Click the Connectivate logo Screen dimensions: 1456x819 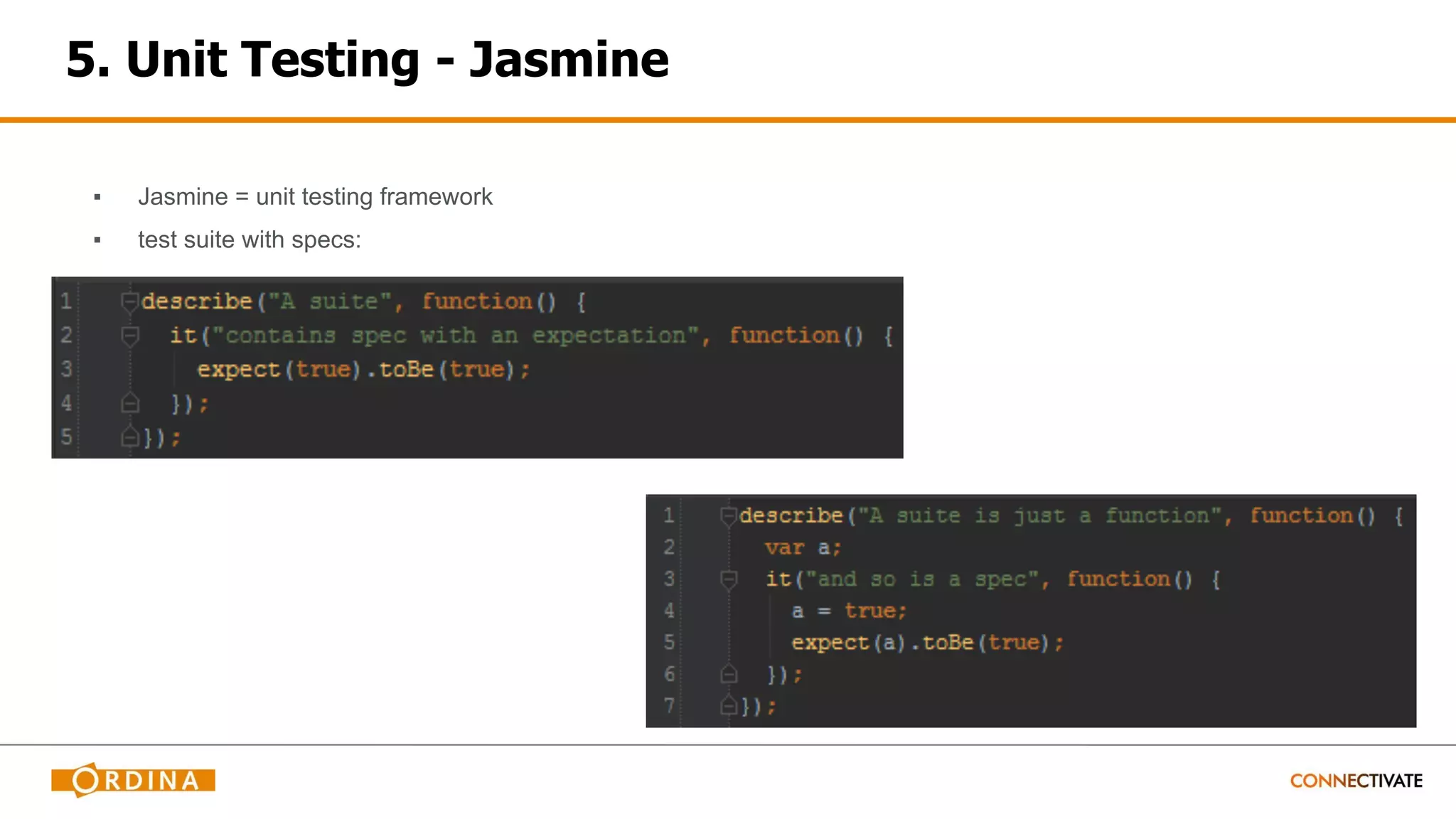tap(1356, 781)
